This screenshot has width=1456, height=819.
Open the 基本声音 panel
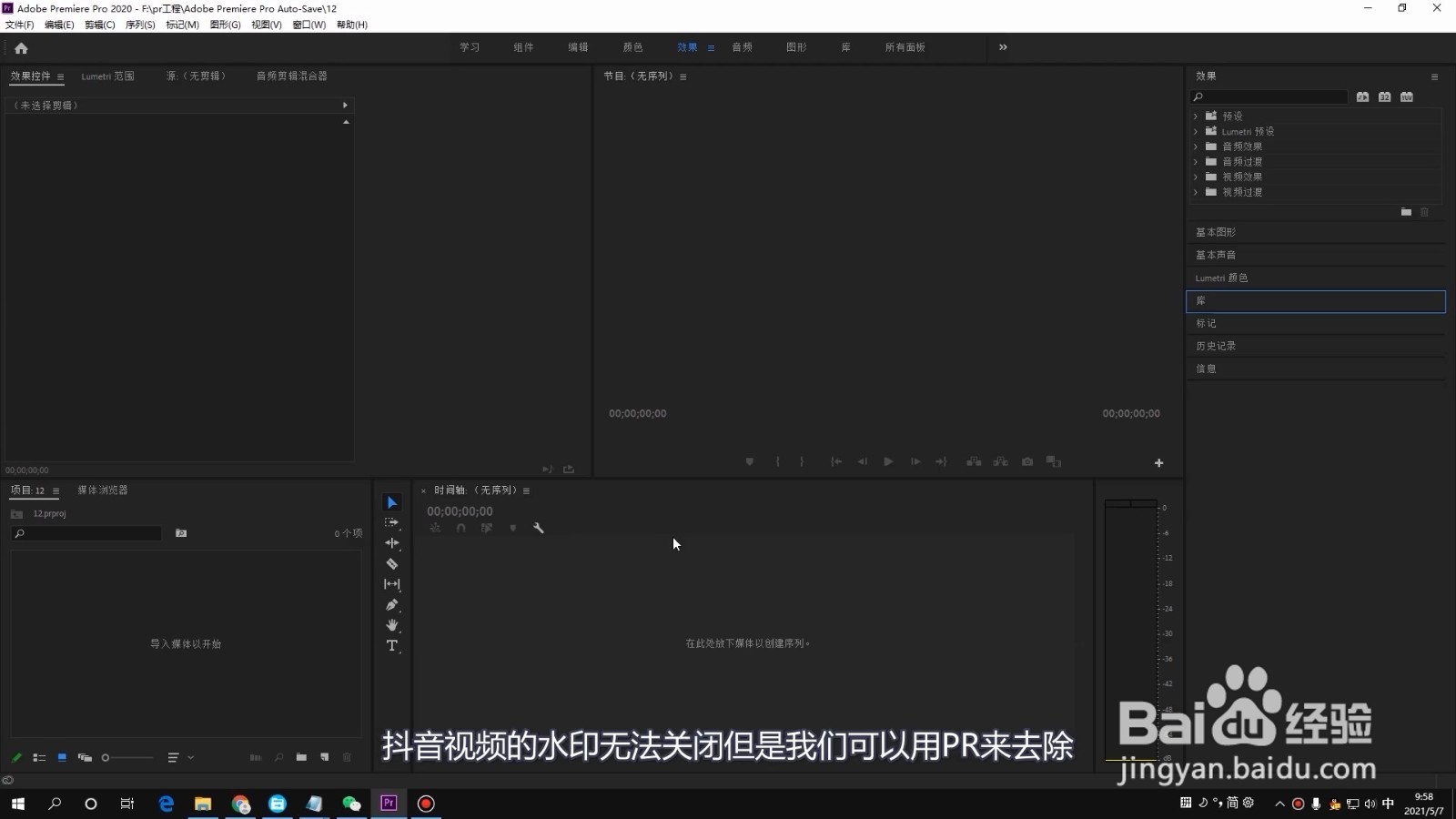tap(1316, 255)
